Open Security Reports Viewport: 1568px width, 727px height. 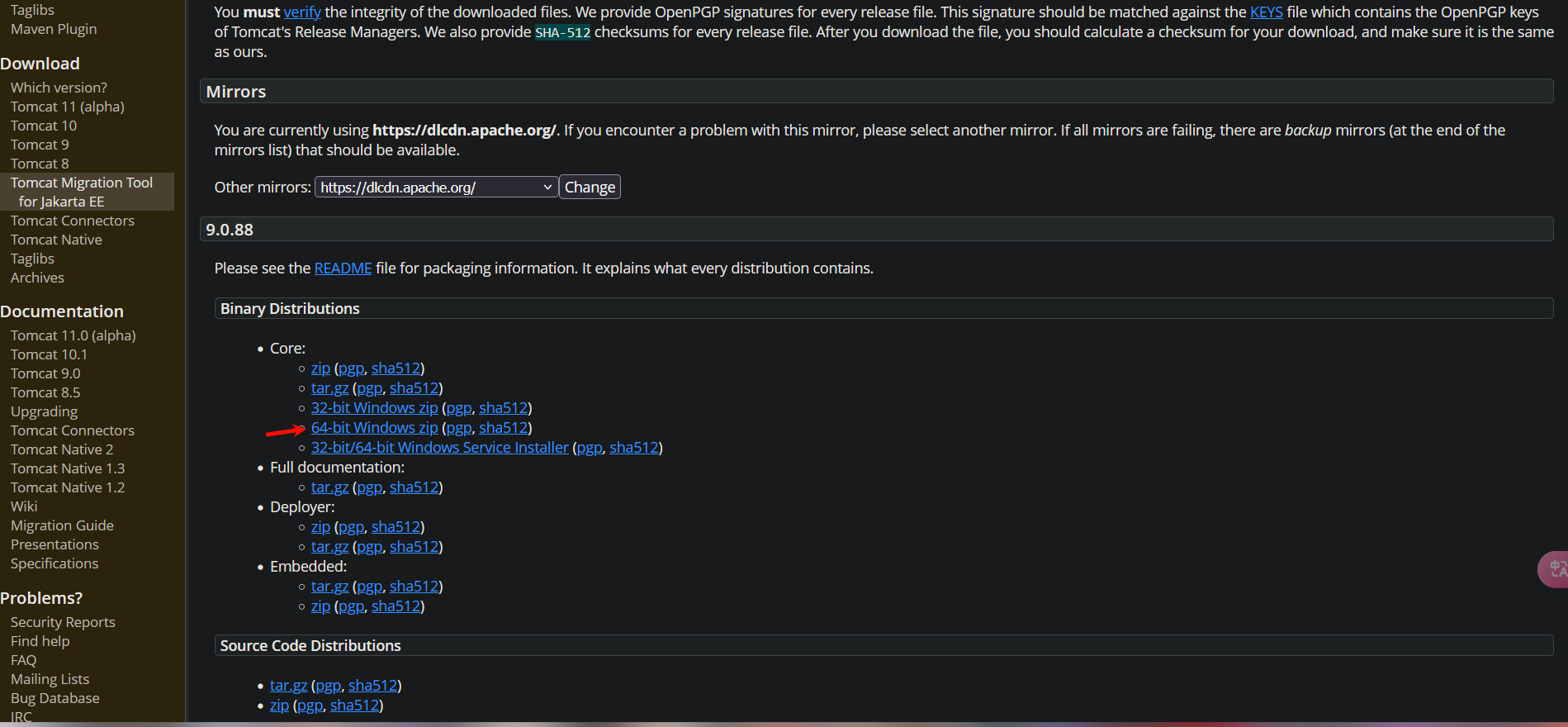63,622
